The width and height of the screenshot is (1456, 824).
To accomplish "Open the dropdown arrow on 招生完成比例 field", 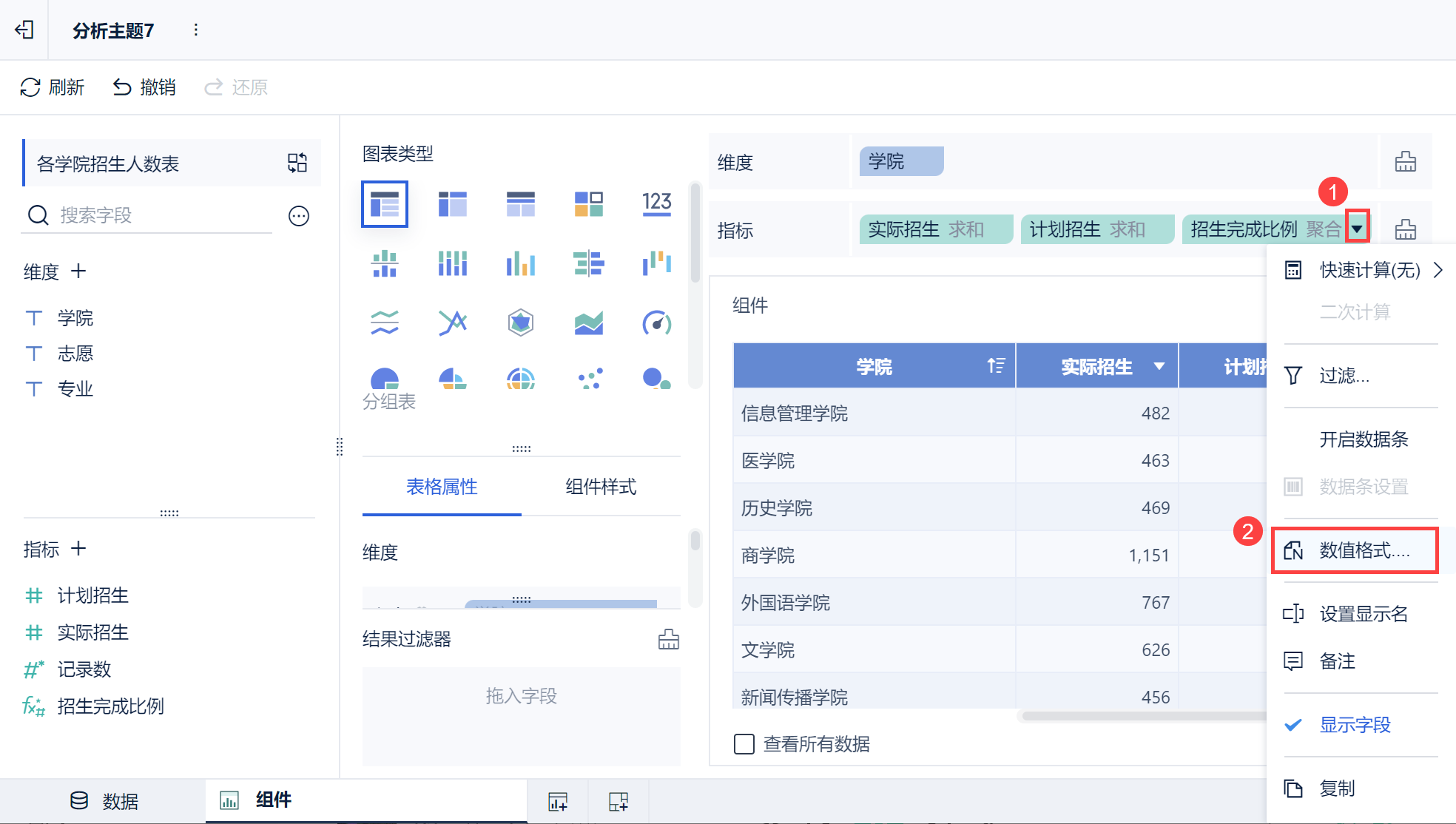I will [x=1357, y=229].
